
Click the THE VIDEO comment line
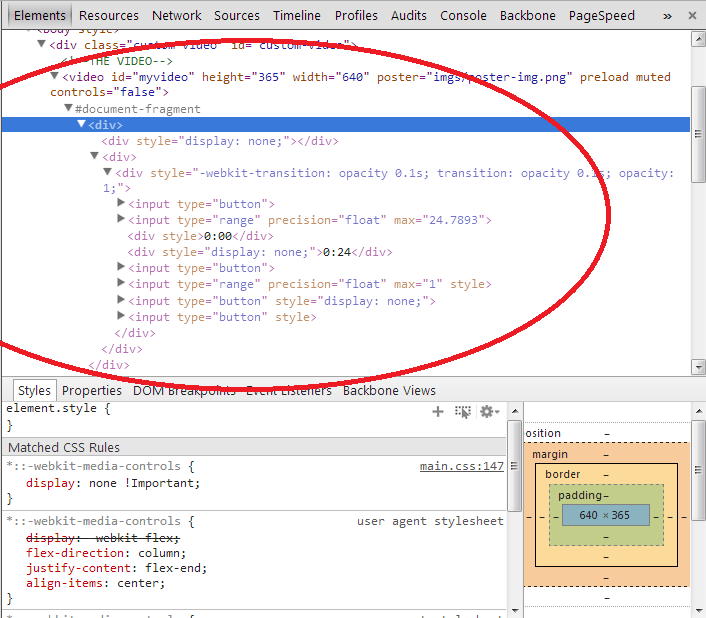pyautogui.click(x=117, y=61)
